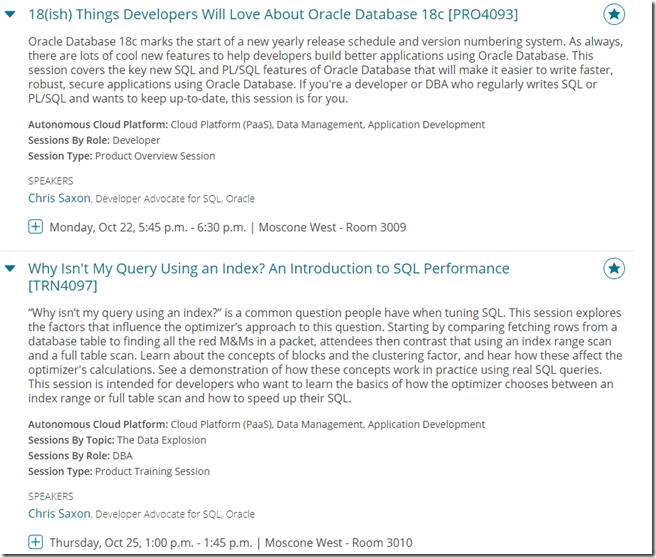Select the Product Overview Session type text

155,156
